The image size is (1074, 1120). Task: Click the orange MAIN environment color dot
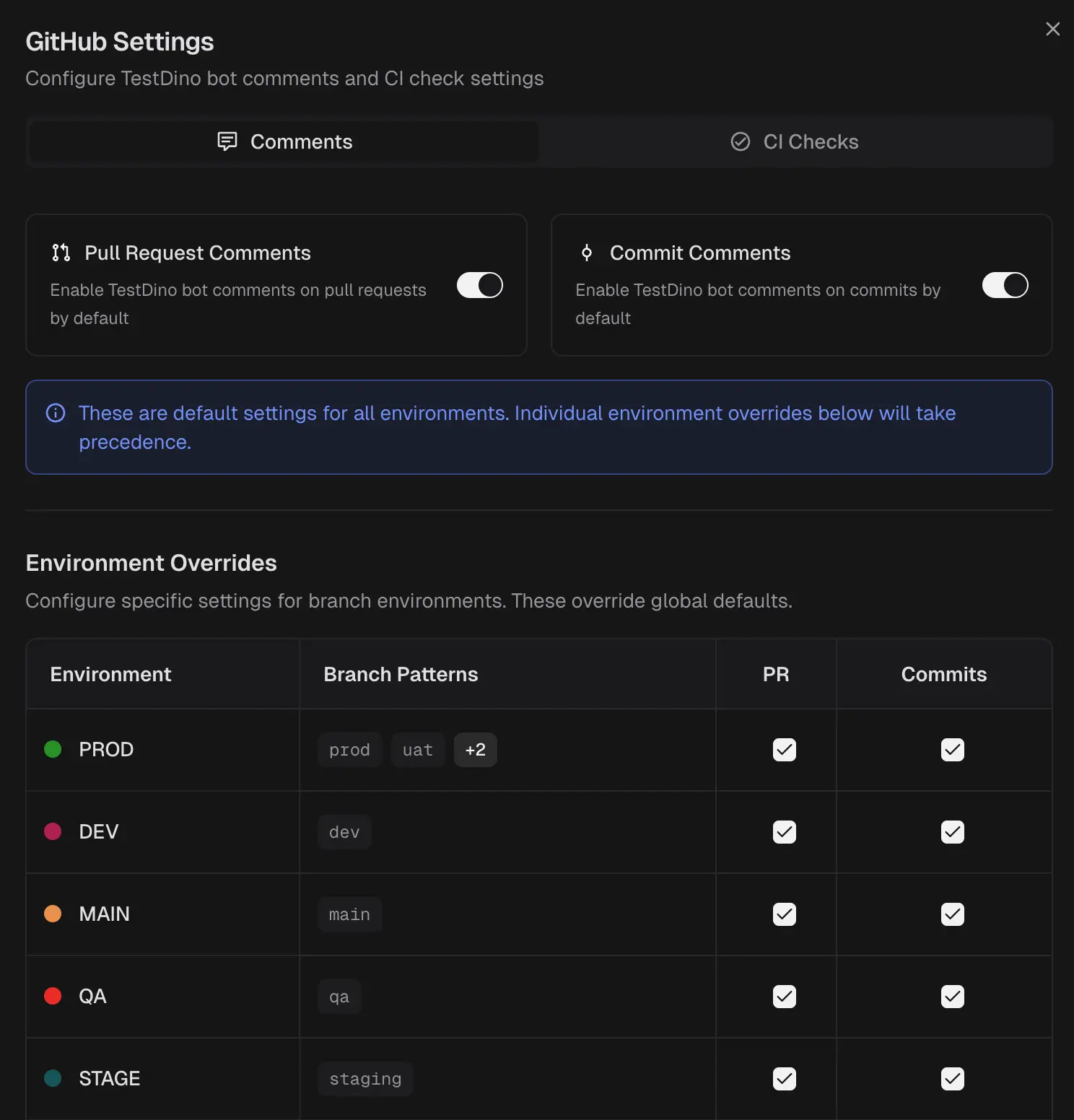(53, 914)
